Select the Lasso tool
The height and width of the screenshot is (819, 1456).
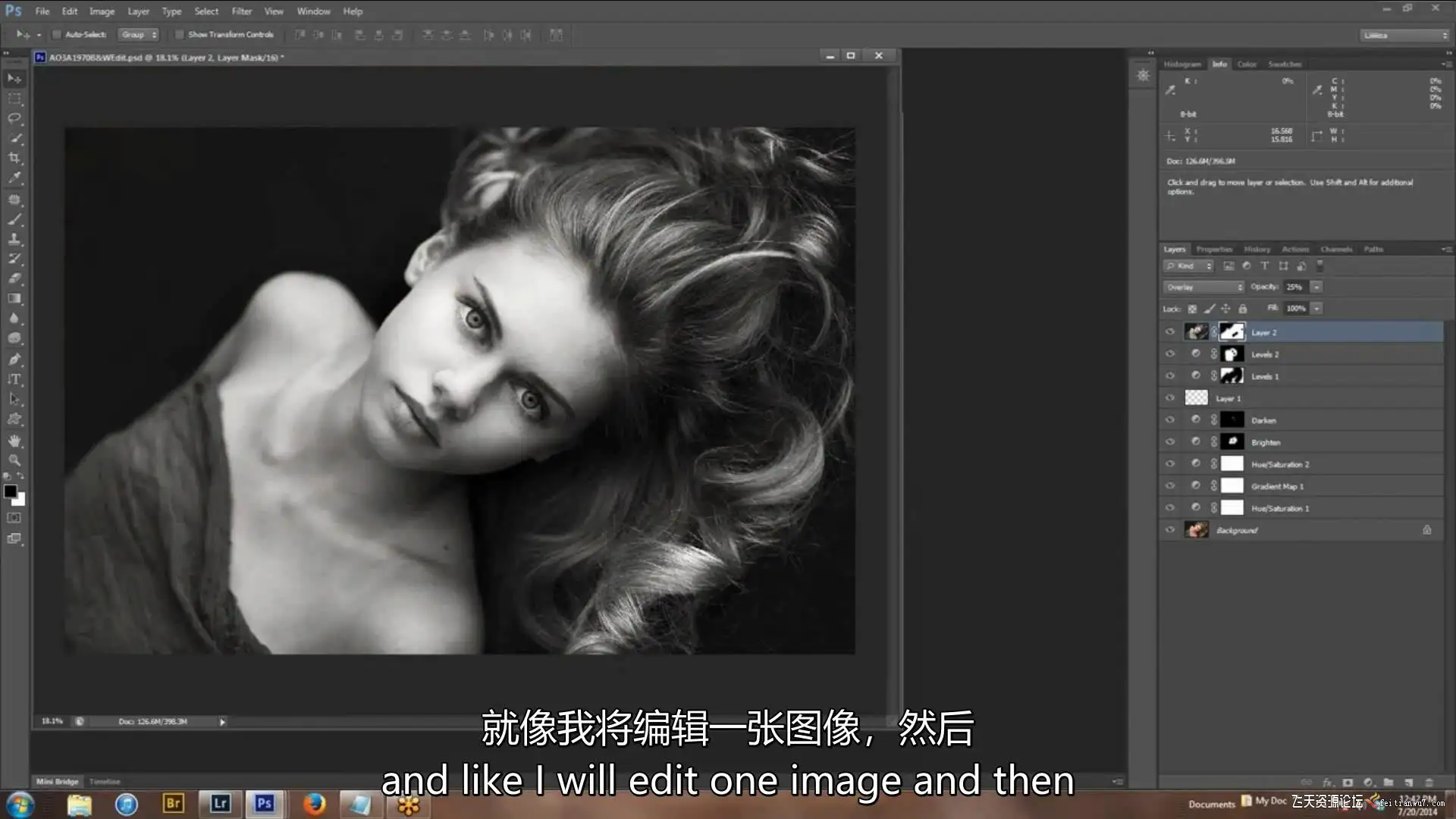[14, 118]
